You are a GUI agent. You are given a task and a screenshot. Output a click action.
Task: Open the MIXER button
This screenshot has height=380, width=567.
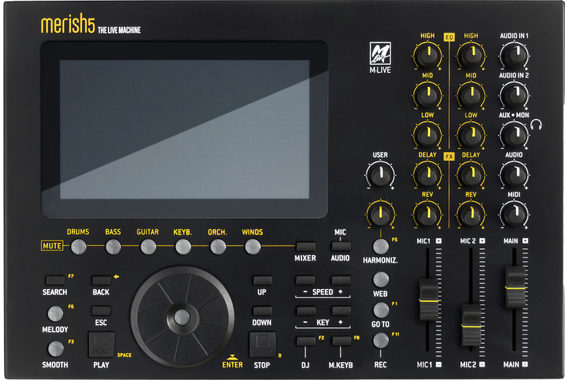click(306, 247)
